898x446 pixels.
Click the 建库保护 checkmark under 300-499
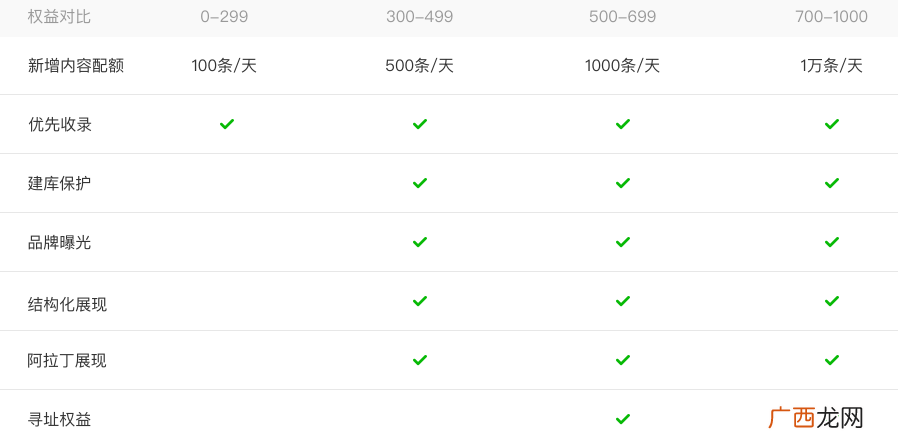(x=420, y=183)
